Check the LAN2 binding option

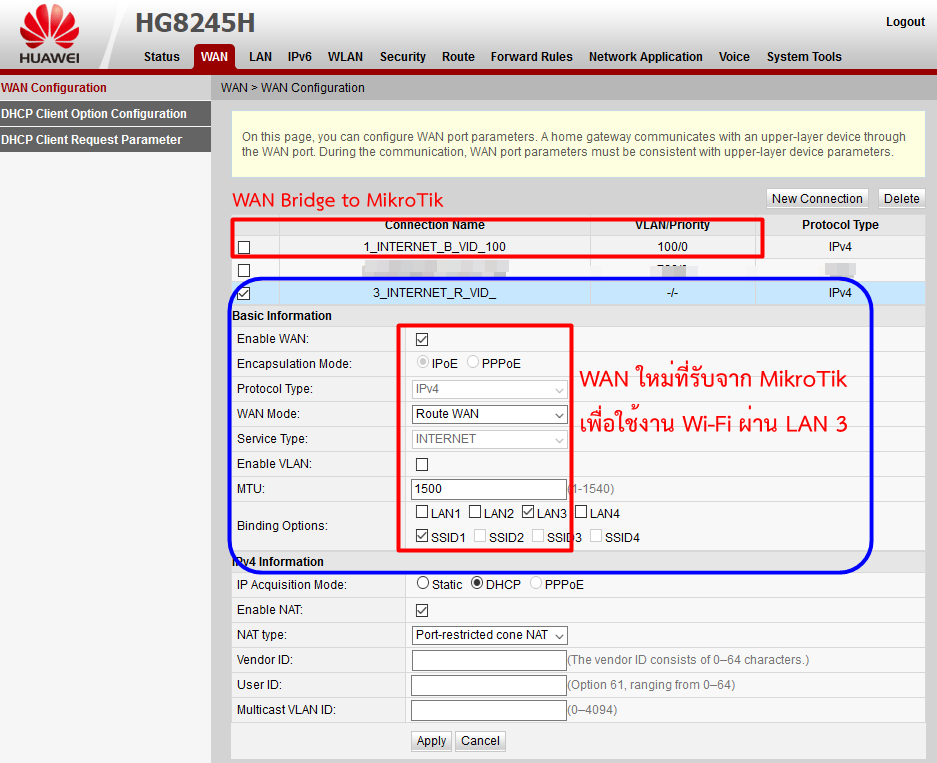point(475,511)
